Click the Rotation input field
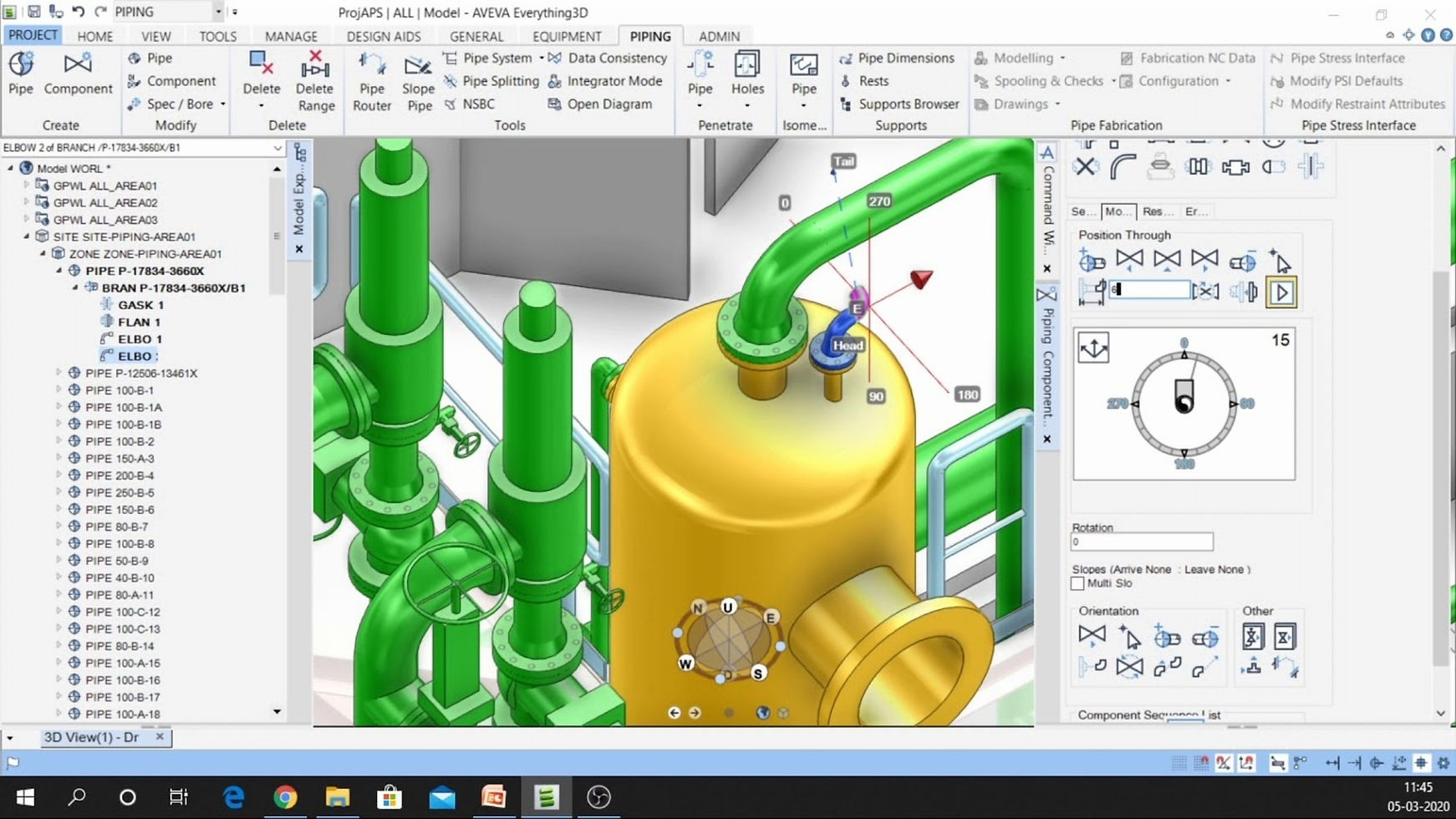 1142,542
